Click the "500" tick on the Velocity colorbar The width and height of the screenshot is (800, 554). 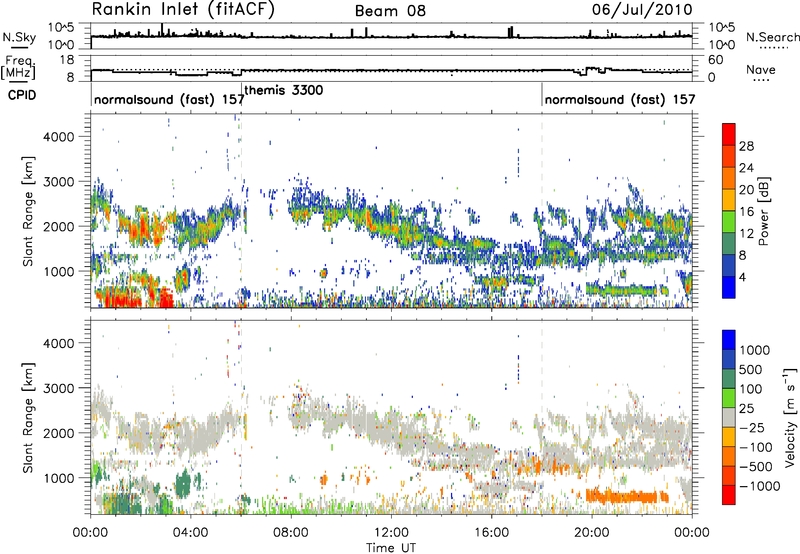(751, 369)
